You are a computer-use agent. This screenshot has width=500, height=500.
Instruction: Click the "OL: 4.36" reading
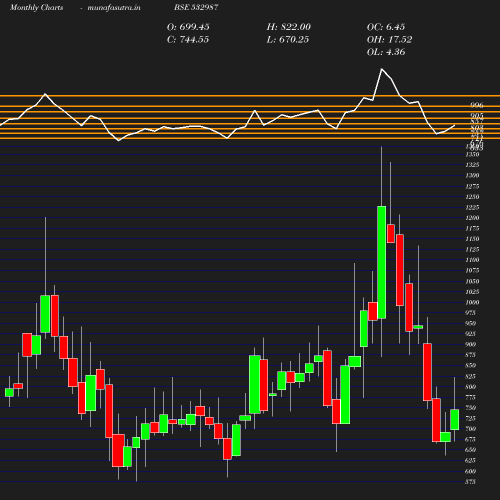point(386,52)
